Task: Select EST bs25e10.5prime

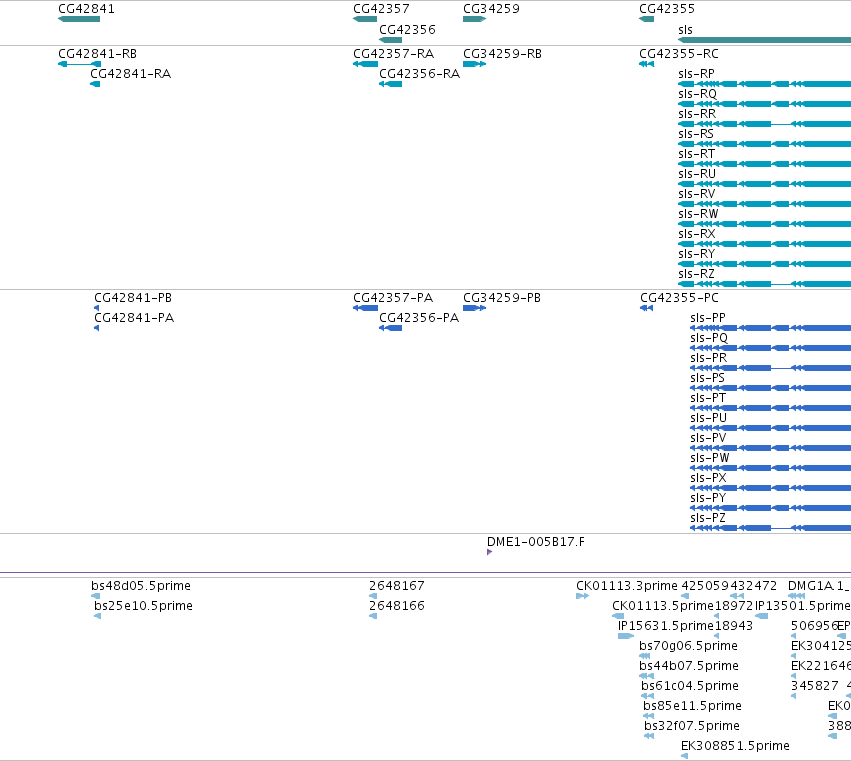Action: (x=98, y=616)
